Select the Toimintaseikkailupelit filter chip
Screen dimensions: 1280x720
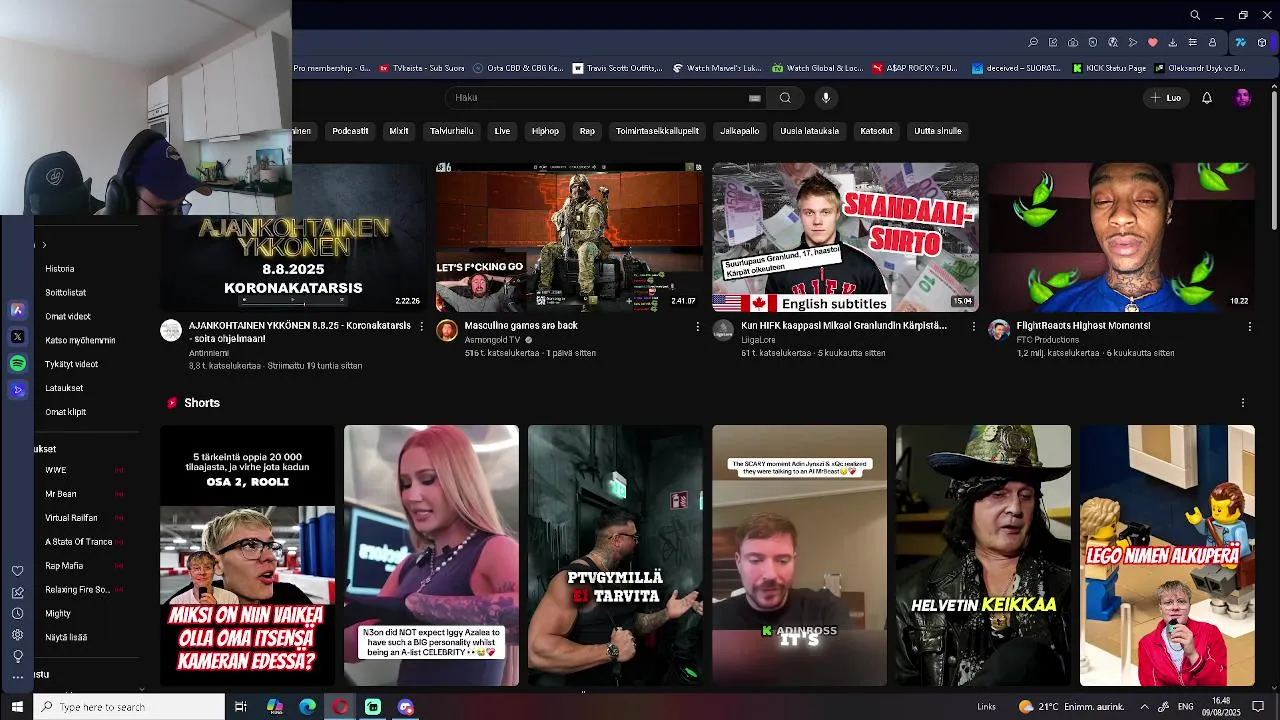click(x=657, y=131)
